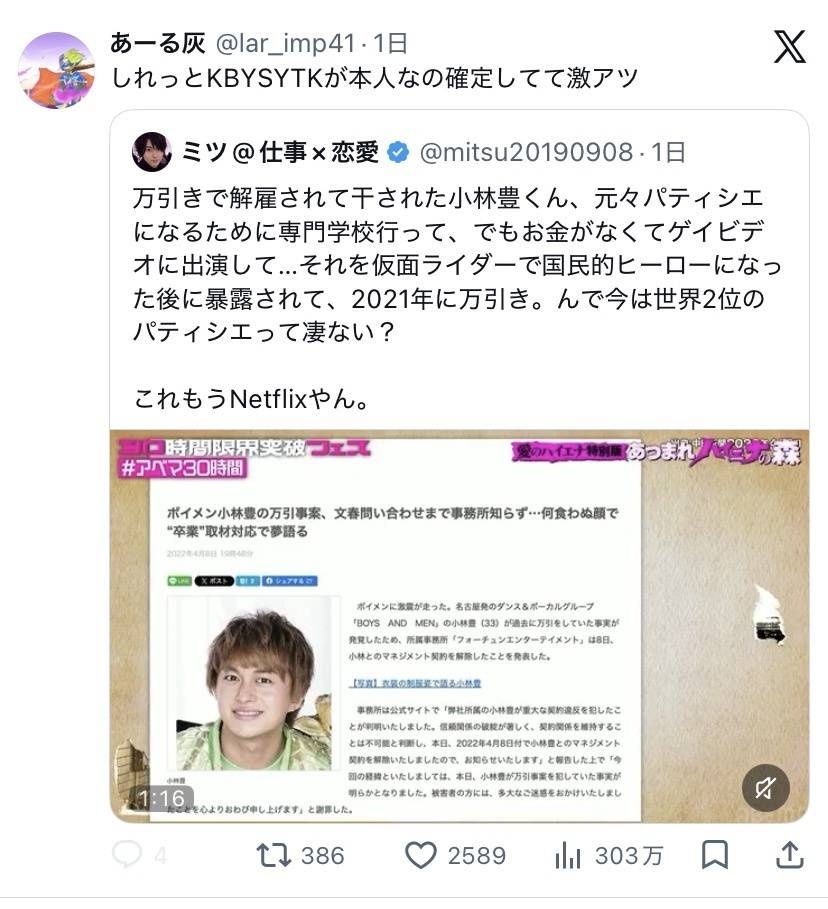Open あーる灰 profile avatar
Screen dimensions: 828x909
[x=56, y=70]
